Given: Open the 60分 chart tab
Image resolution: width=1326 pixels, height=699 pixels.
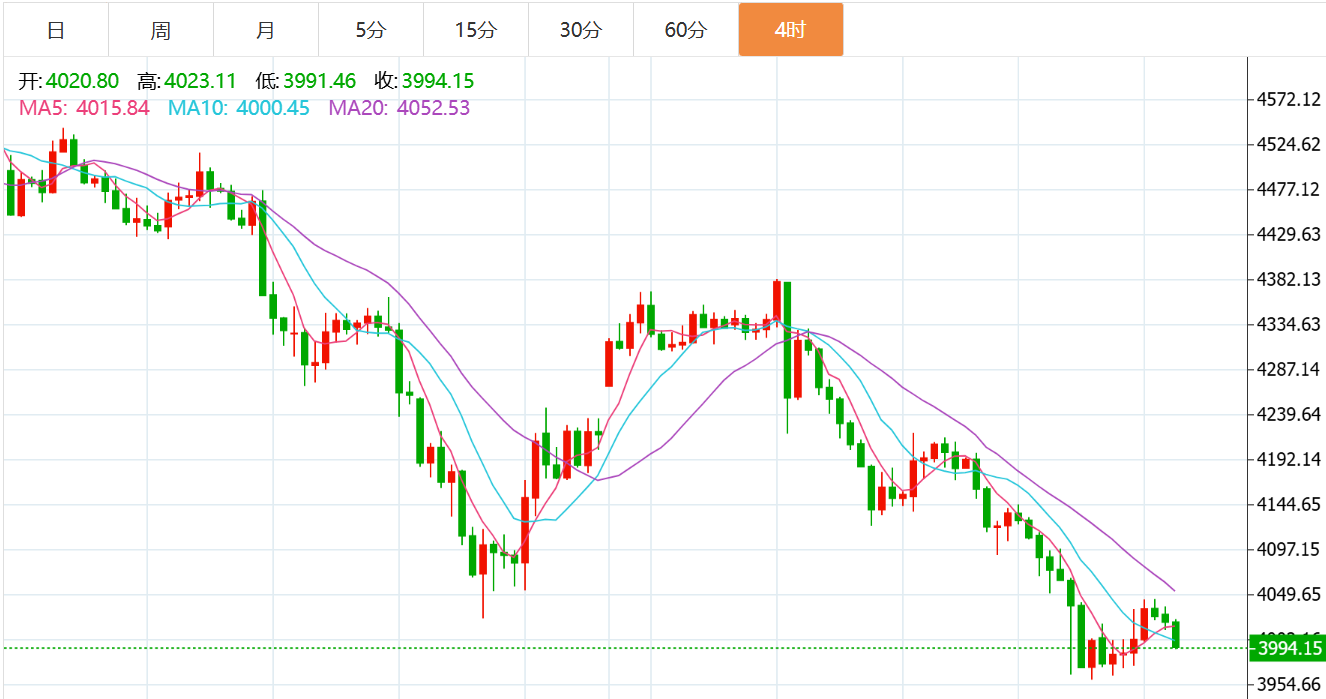Looking at the screenshot, I should click(686, 30).
